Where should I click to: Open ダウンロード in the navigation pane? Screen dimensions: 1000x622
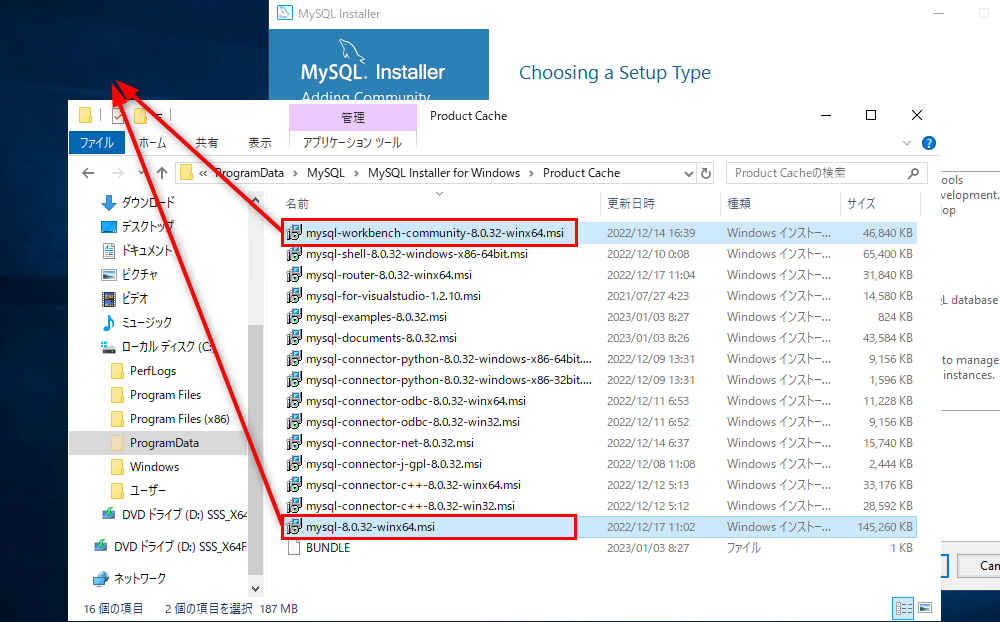pos(147,202)
